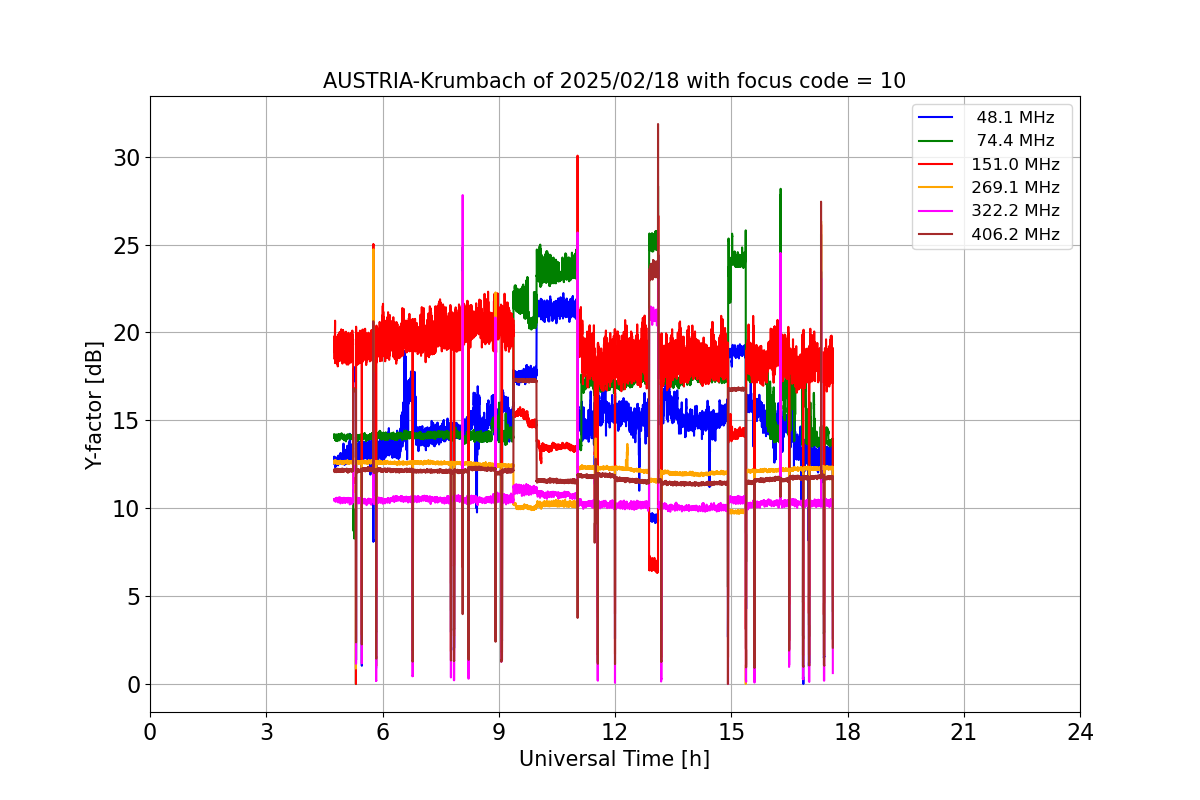Click the blue legend line swatch
The height and width of the screenshot is (800, 1200).
(936, 118)
